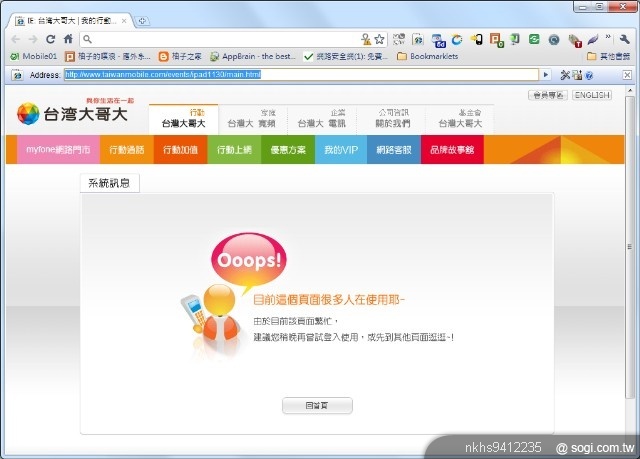The image size is (640, 459).
Task: Close the 台灣大哥大 browser tab
Action: click(124, 21)
